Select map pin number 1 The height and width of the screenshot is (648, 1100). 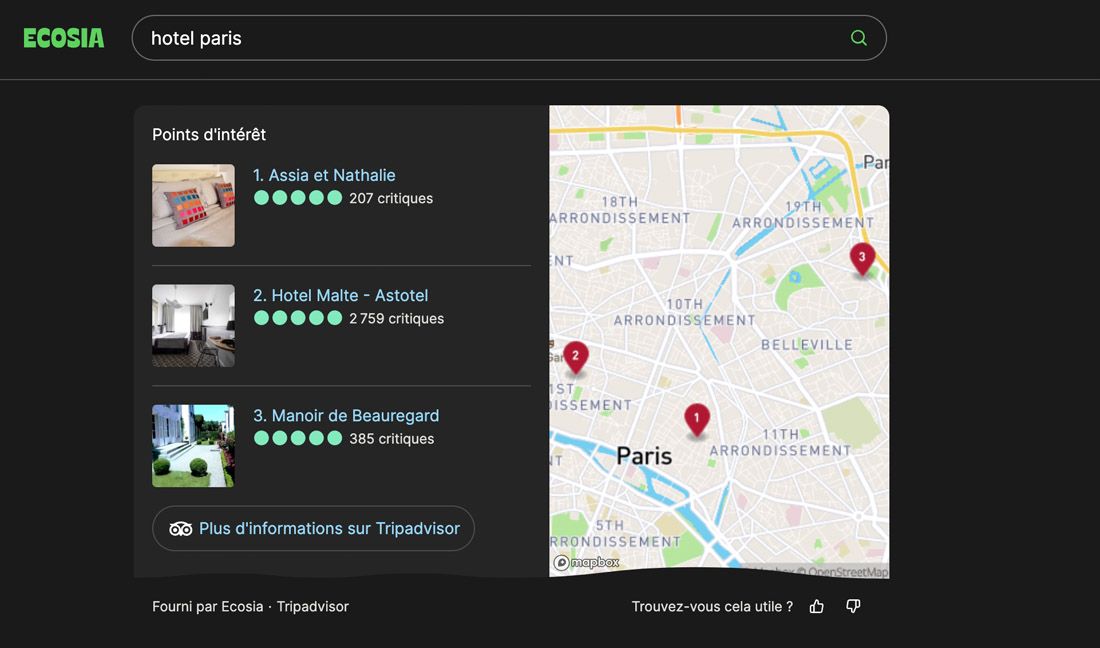[697, 421]
